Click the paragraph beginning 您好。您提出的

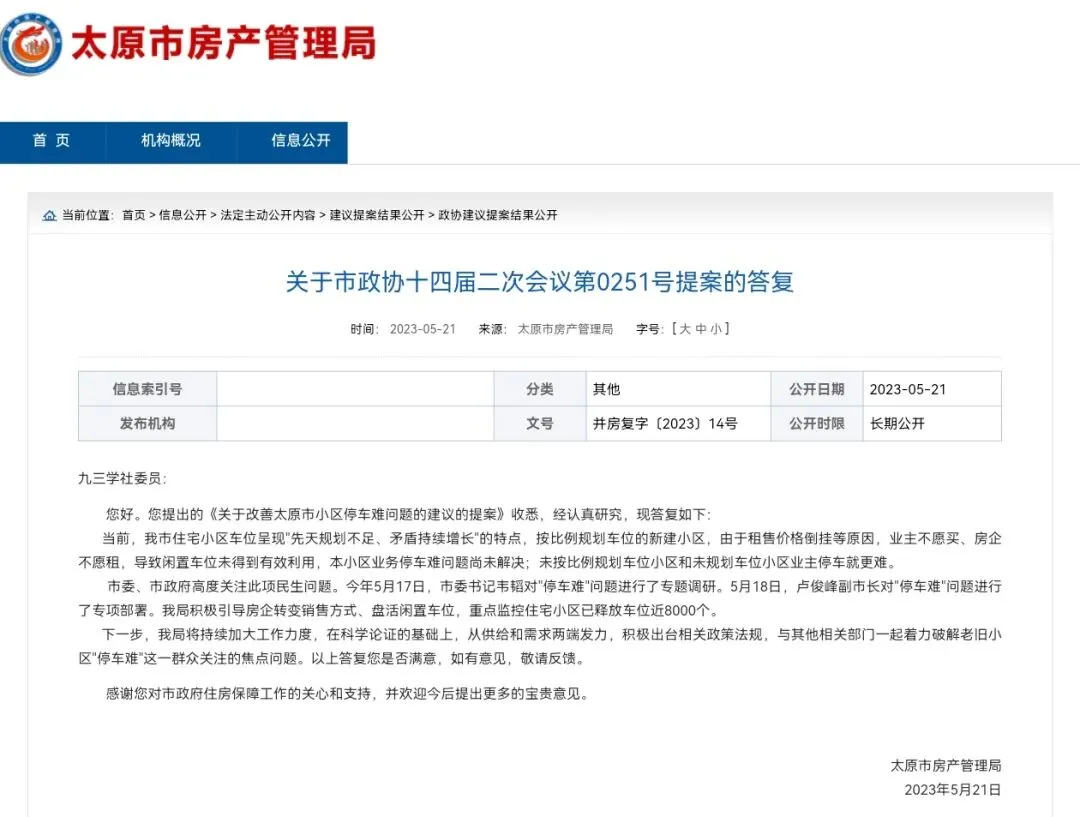pos(408,515)
